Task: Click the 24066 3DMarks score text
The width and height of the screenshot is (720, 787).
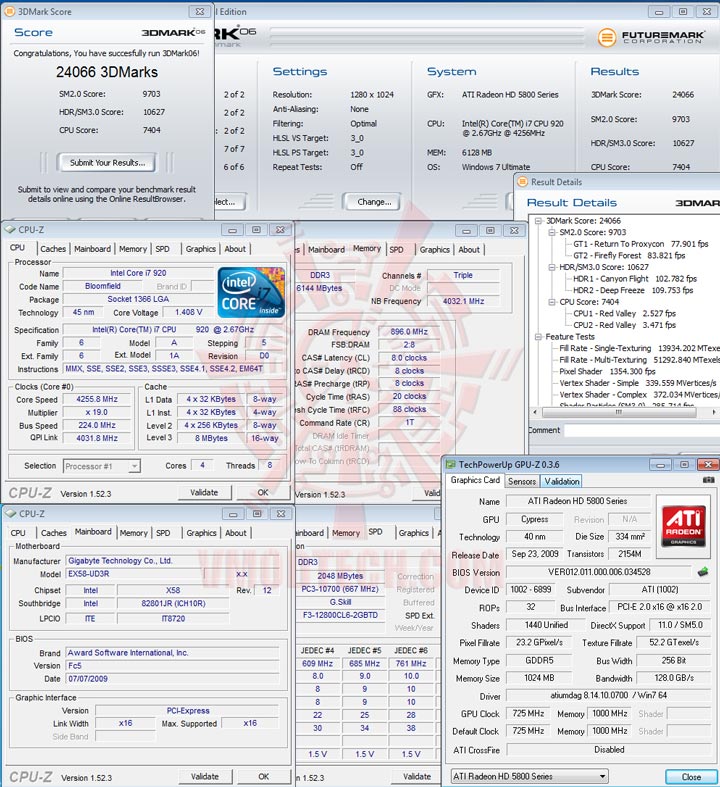Action: (107, 72)
